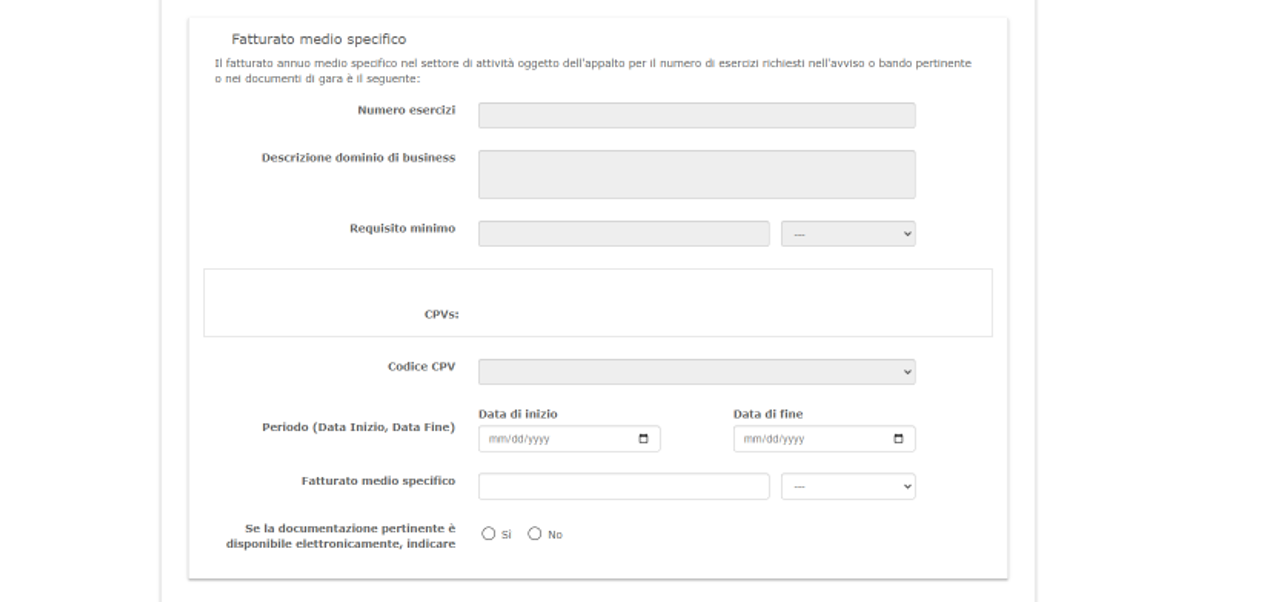Click the Fatturato medio specifico section heading
Screen dimensions: 1266x602
(319, 40)
